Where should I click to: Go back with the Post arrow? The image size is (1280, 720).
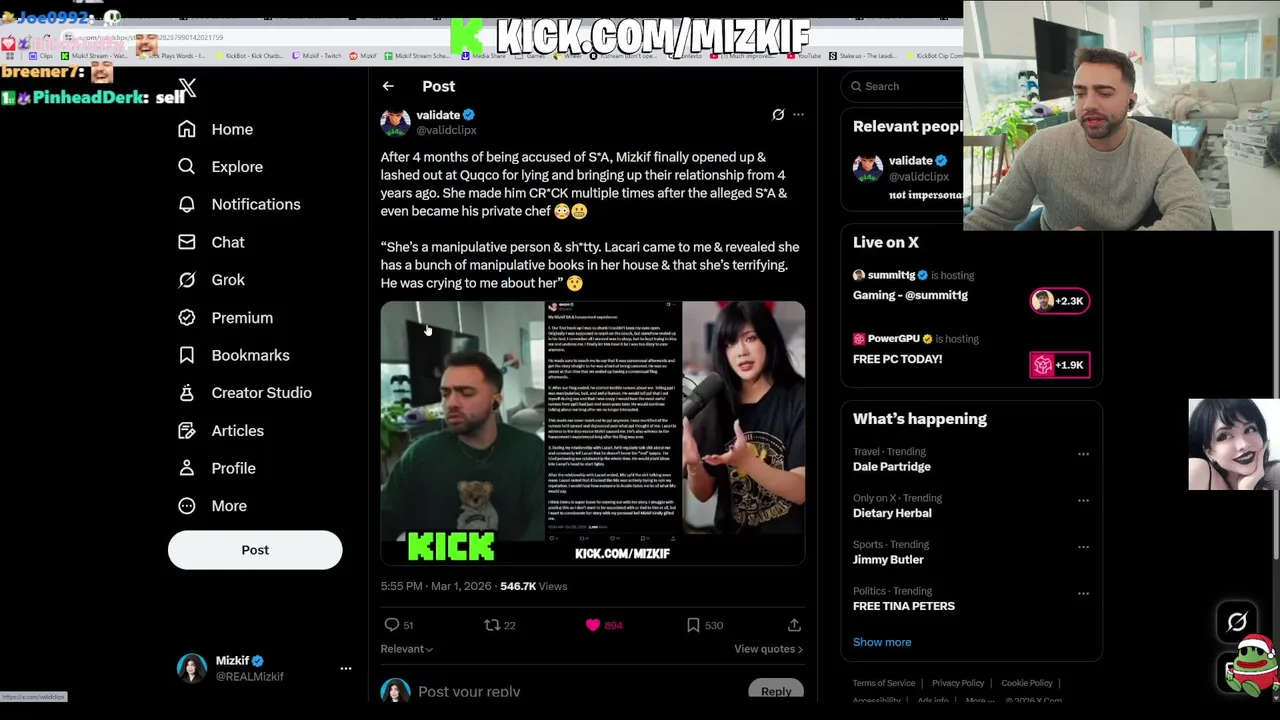tap(388, 87)
